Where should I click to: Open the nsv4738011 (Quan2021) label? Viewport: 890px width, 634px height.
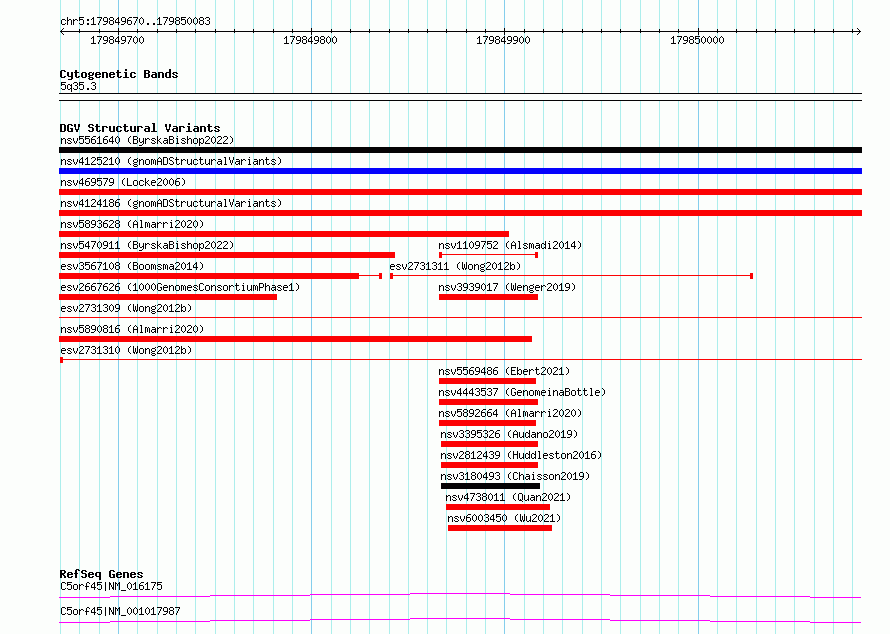click(x=508, y=497)
